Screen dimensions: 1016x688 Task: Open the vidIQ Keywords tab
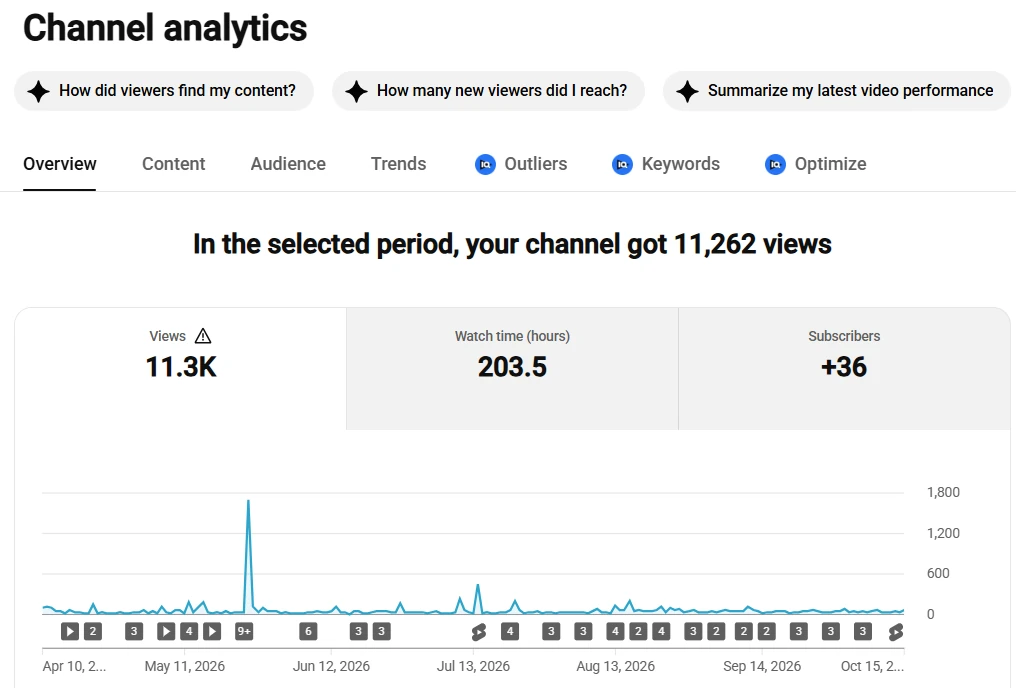[666, 164]
